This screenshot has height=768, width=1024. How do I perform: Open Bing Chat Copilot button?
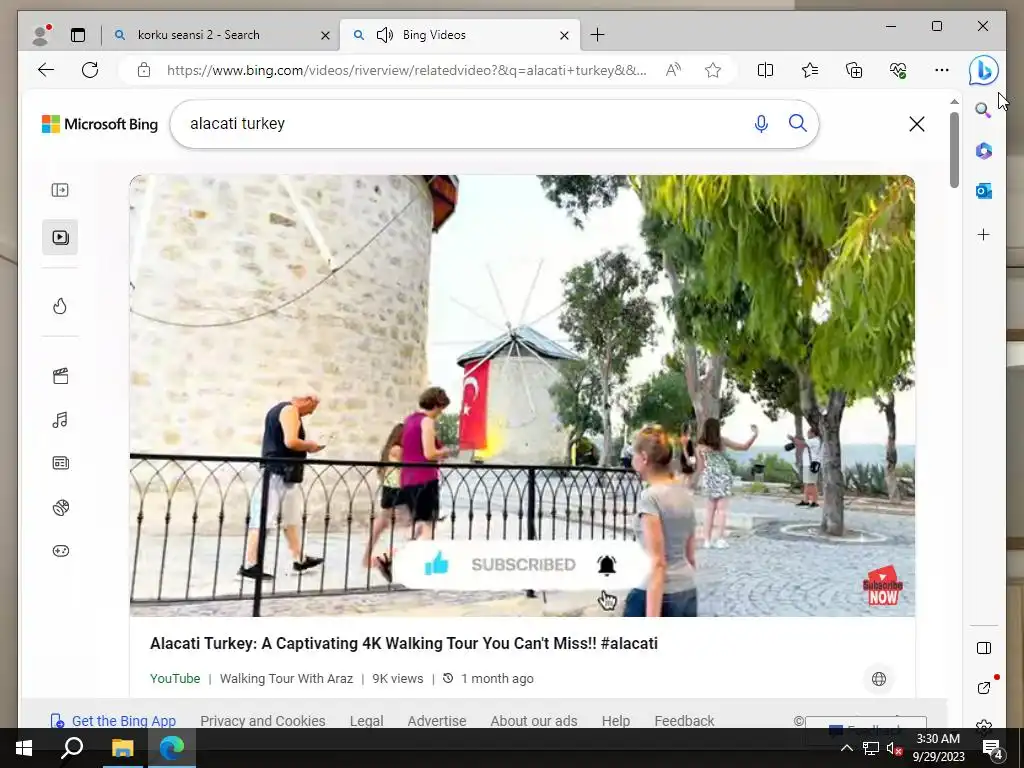(x=984, y=70)
